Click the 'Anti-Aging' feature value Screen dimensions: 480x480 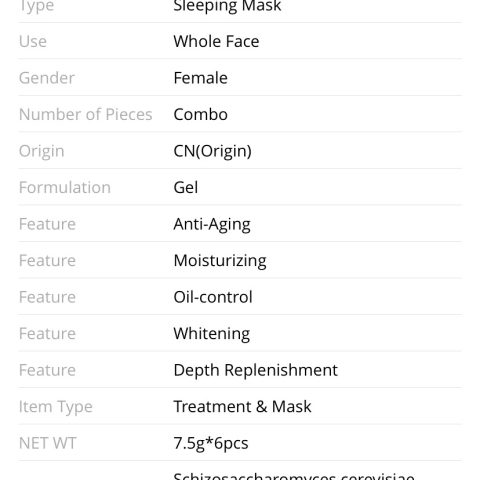click(212, 224)
